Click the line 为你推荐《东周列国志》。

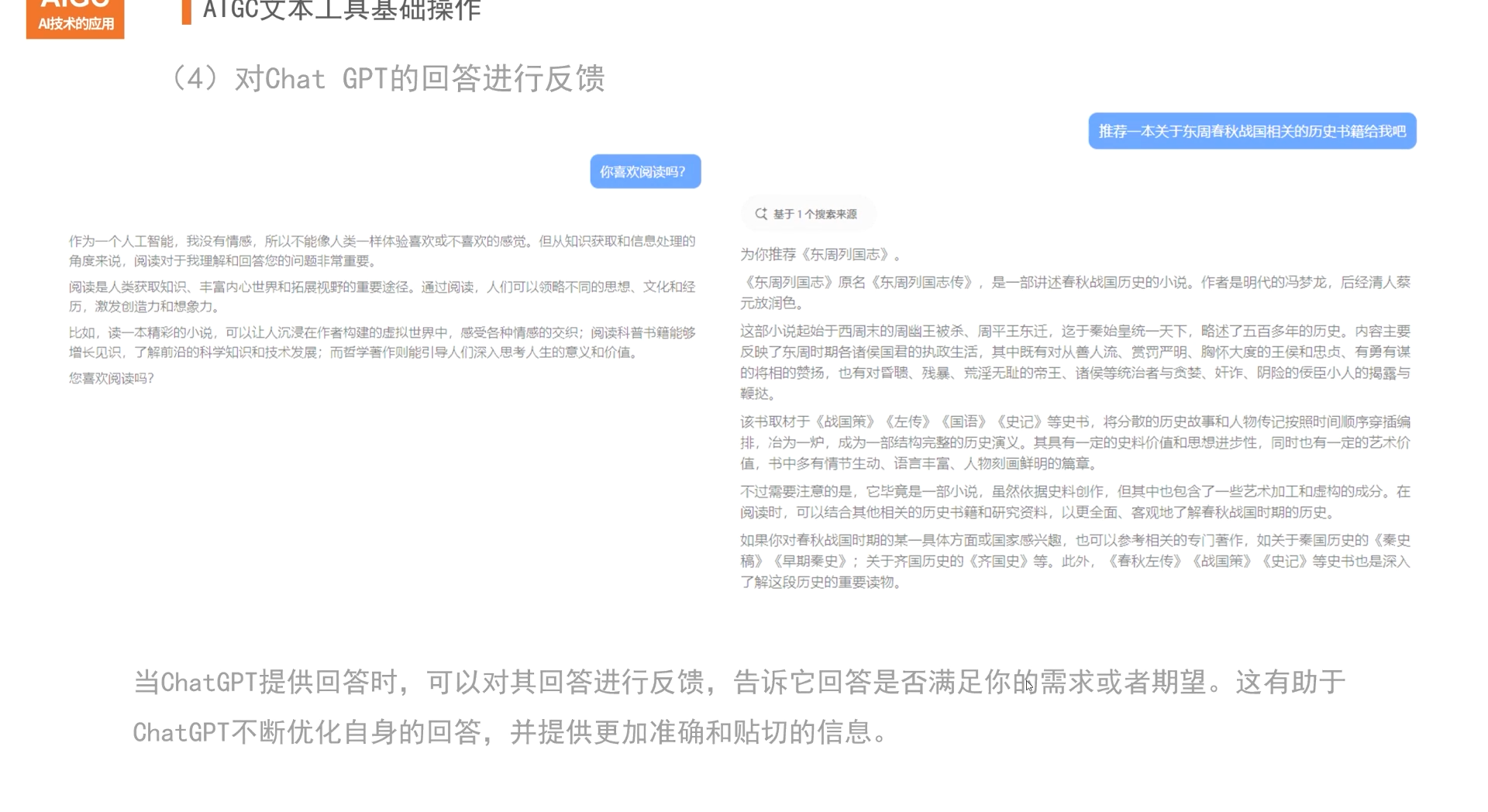[821, 254]
